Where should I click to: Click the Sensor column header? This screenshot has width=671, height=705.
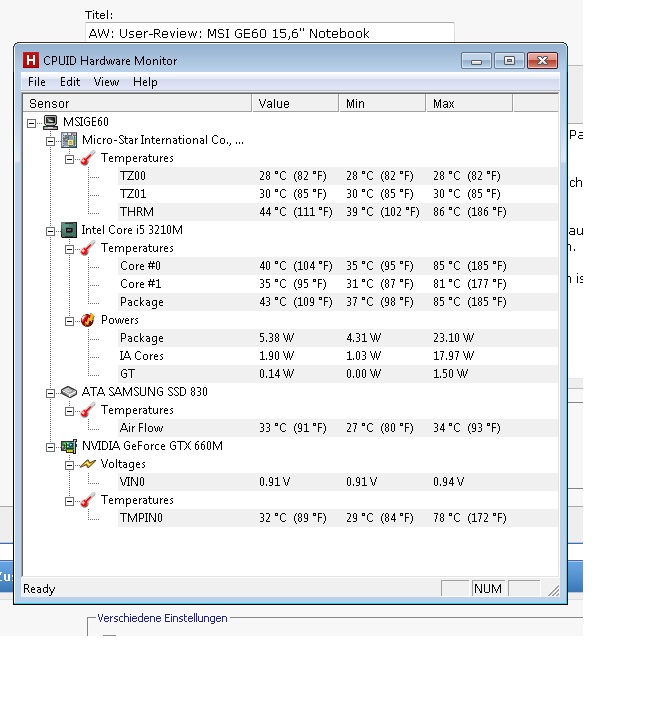(x=137, y=103)
